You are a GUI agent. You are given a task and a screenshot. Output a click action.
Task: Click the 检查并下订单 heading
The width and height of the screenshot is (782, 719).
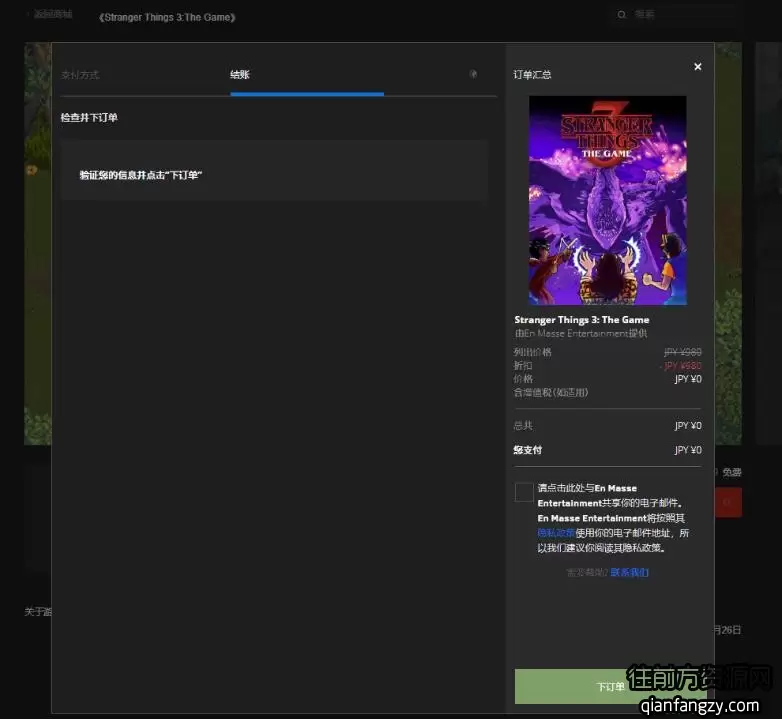pos(89,118)
